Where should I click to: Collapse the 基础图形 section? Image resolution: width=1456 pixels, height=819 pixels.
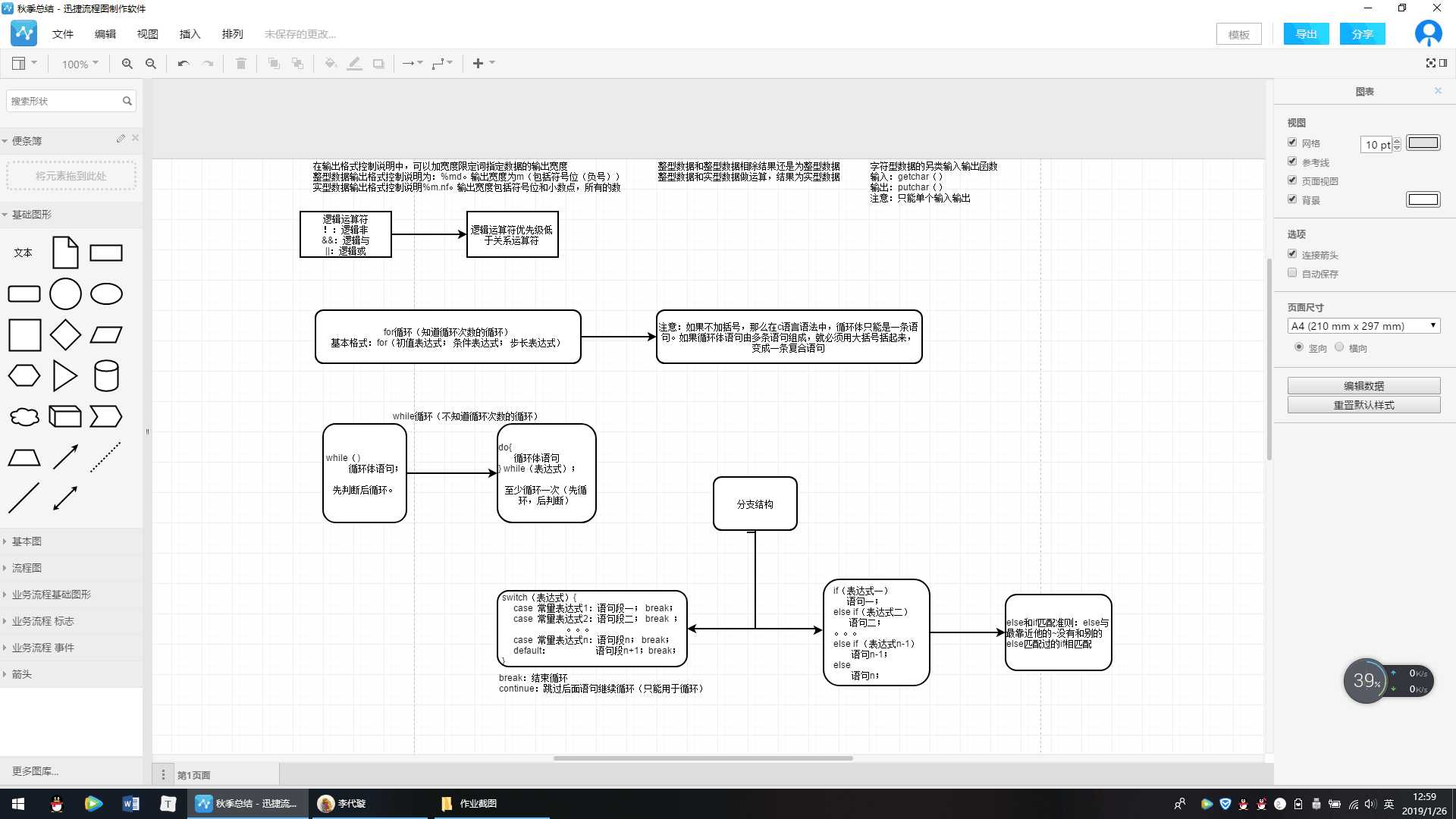[71, 215]
